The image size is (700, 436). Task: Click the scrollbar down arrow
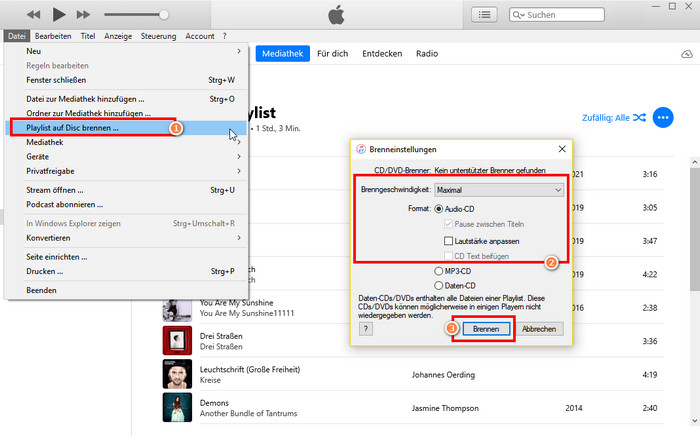(x=694, y=421)
